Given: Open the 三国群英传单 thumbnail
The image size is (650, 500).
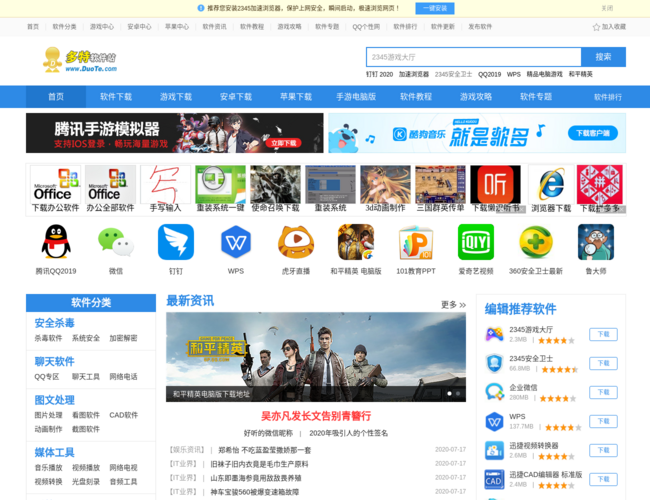Looking at the screenshot, I should (440, 184).
